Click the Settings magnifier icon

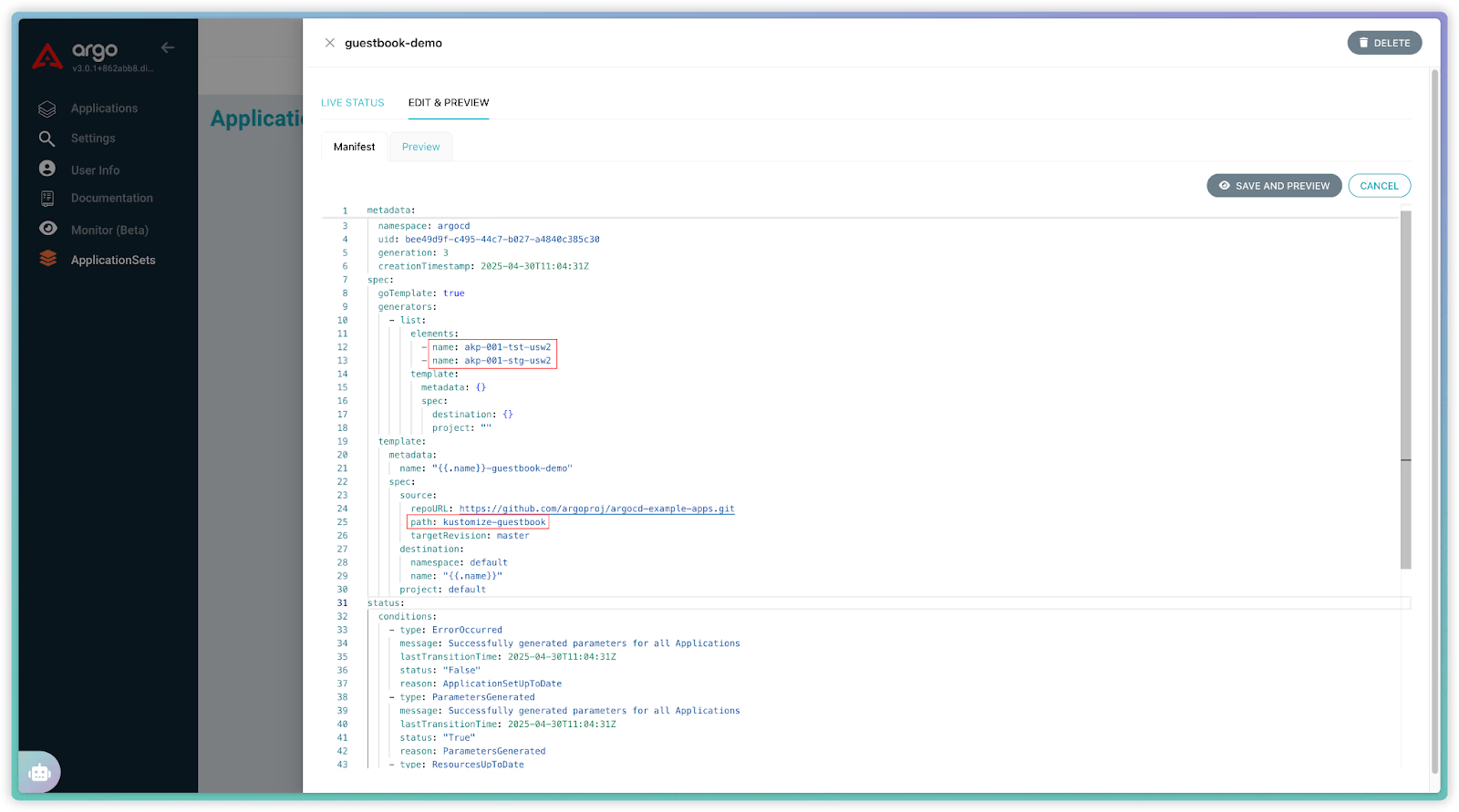[x=47, y=139]
